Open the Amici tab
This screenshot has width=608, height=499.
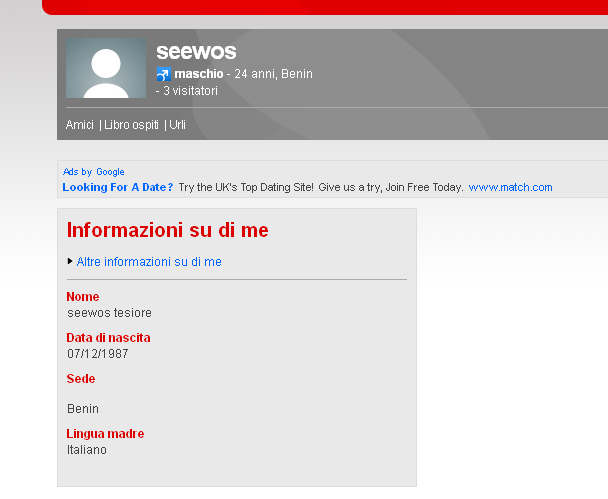[x=80, y=125]
